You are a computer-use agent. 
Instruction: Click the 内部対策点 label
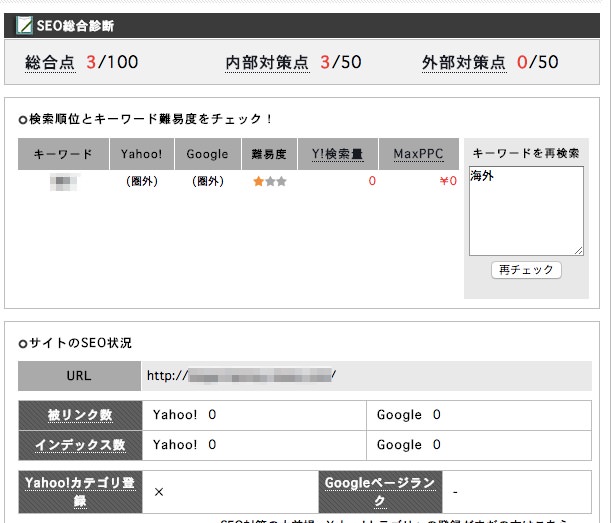(x=267, y=62)
